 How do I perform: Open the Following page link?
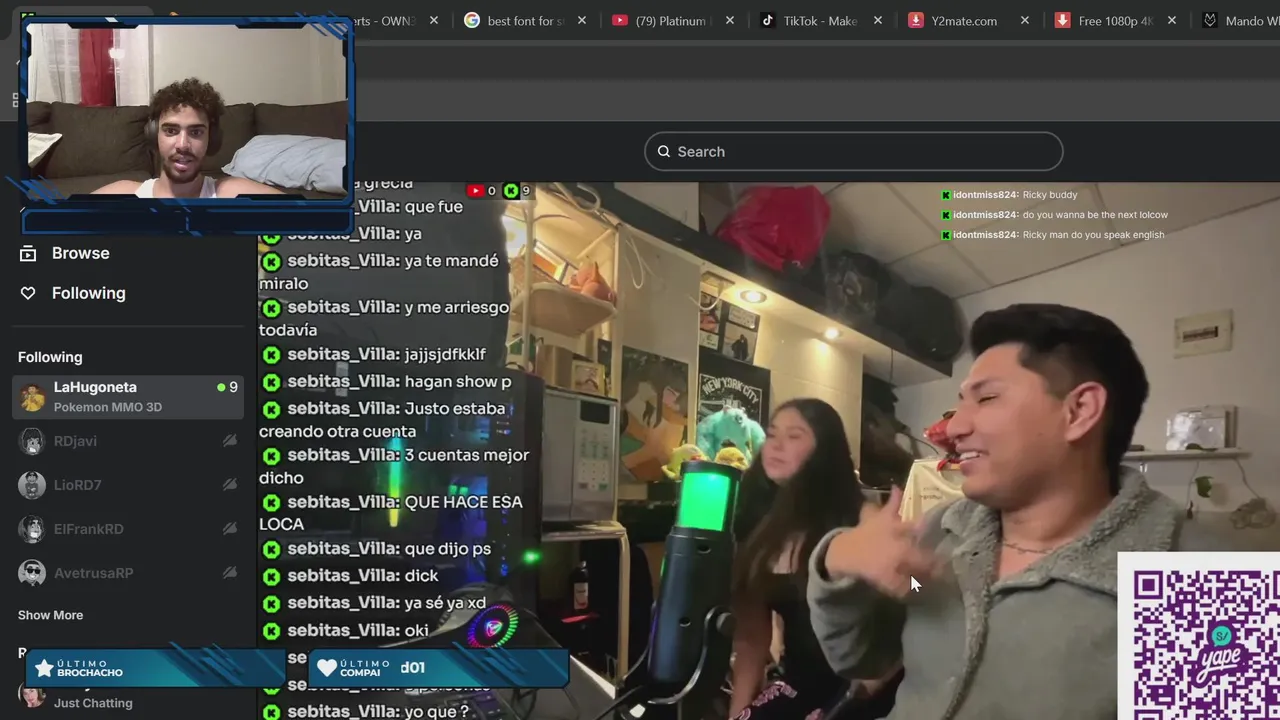(x=89, y=293)
